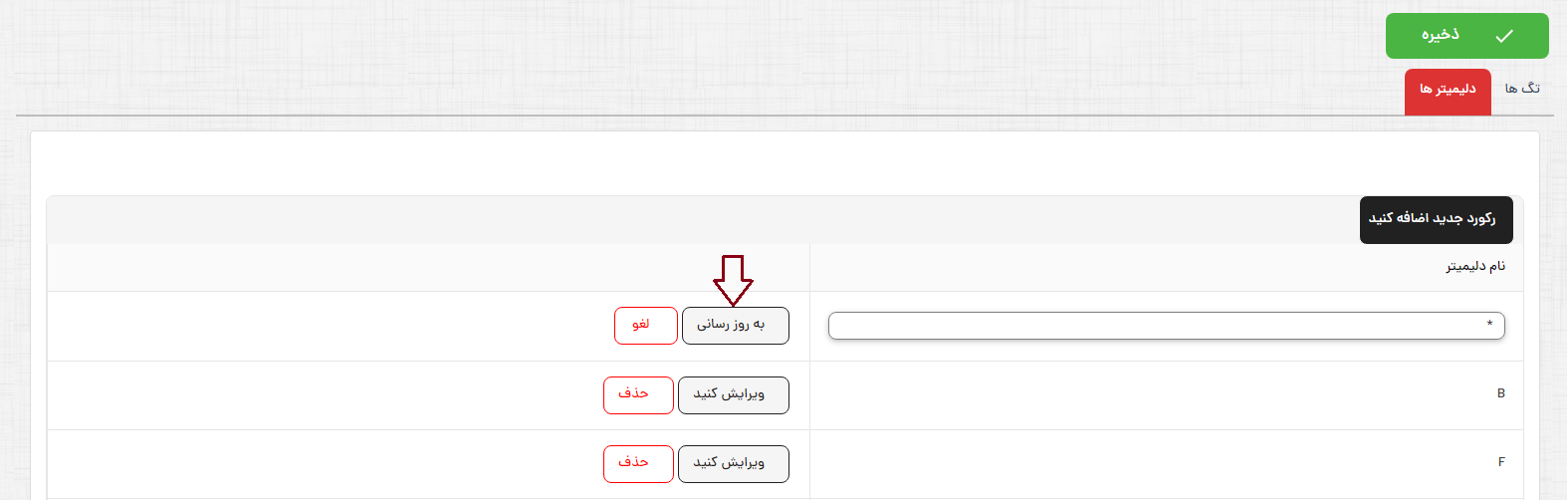Click the empty grid toolbar area beside add-record button
1568x500 pixels.
(697, 220)
